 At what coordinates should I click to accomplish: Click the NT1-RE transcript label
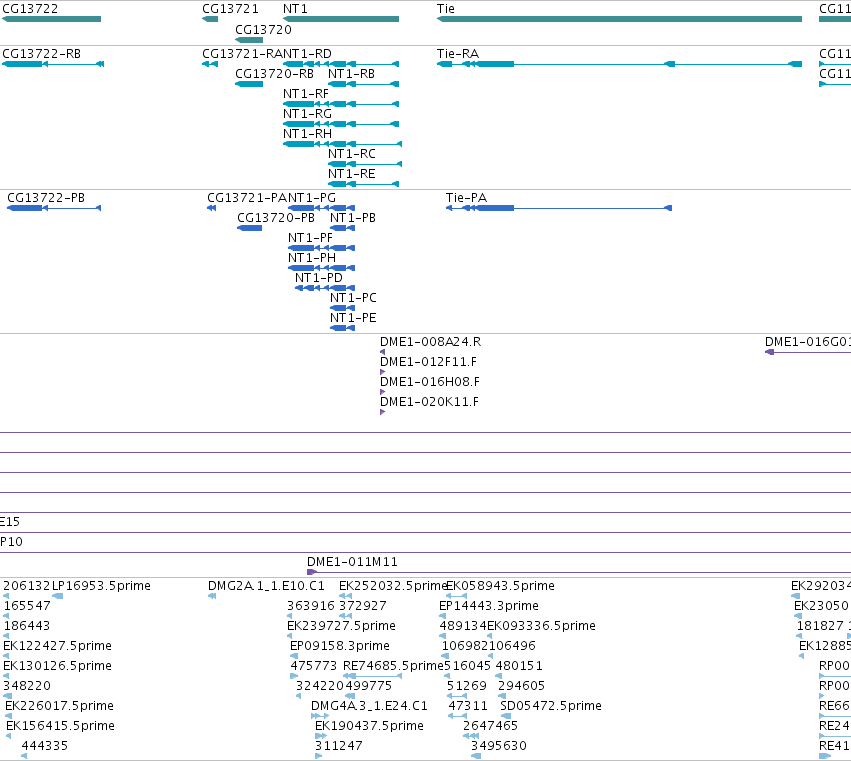coord(352,174)
